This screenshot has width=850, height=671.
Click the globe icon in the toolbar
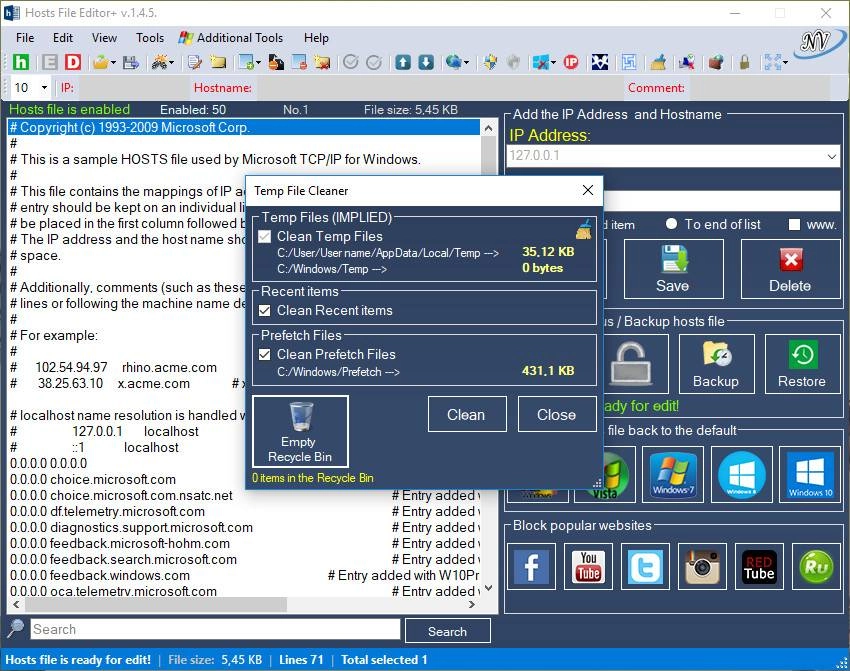point(453,62)
